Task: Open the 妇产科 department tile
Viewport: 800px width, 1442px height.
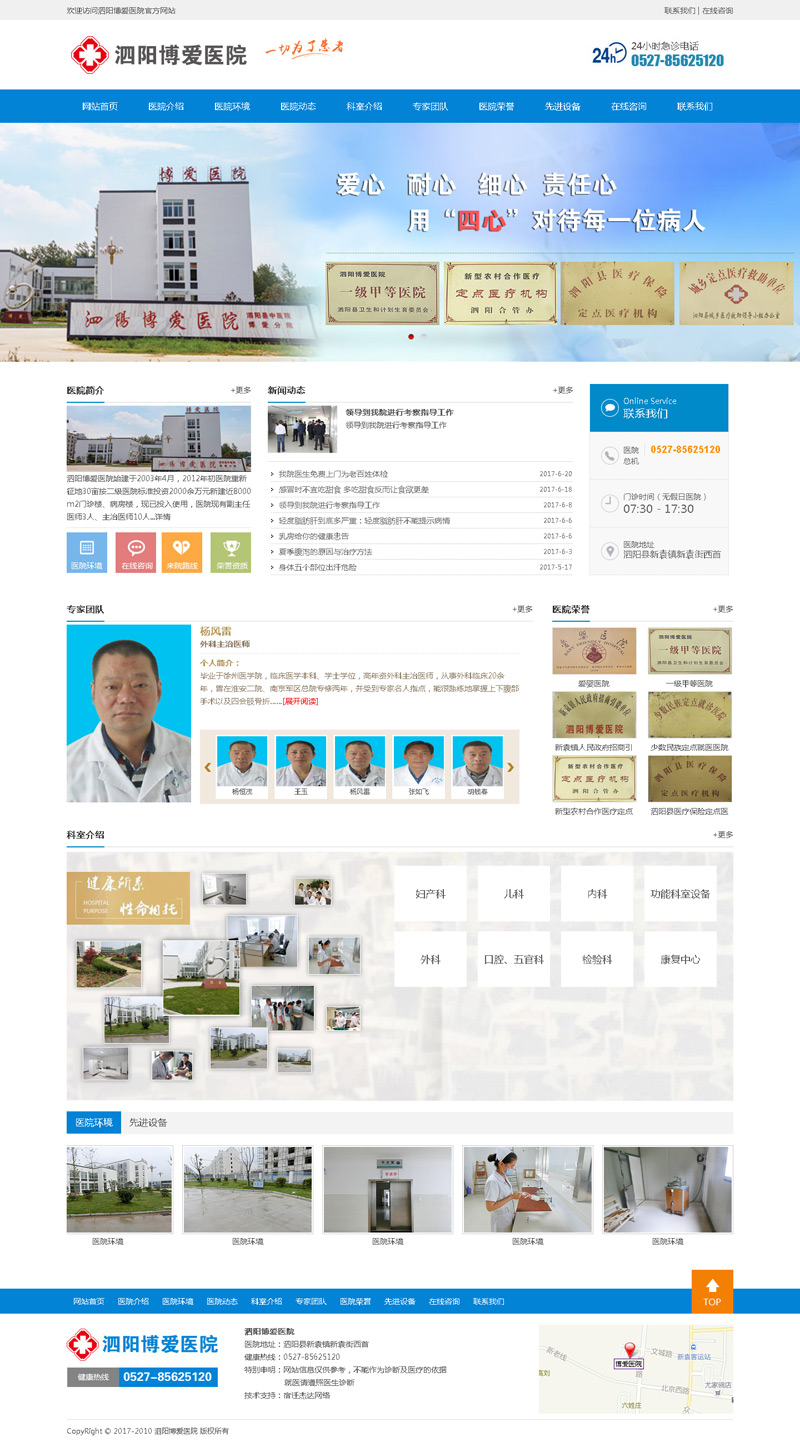Action: click(x=430, y=893)
